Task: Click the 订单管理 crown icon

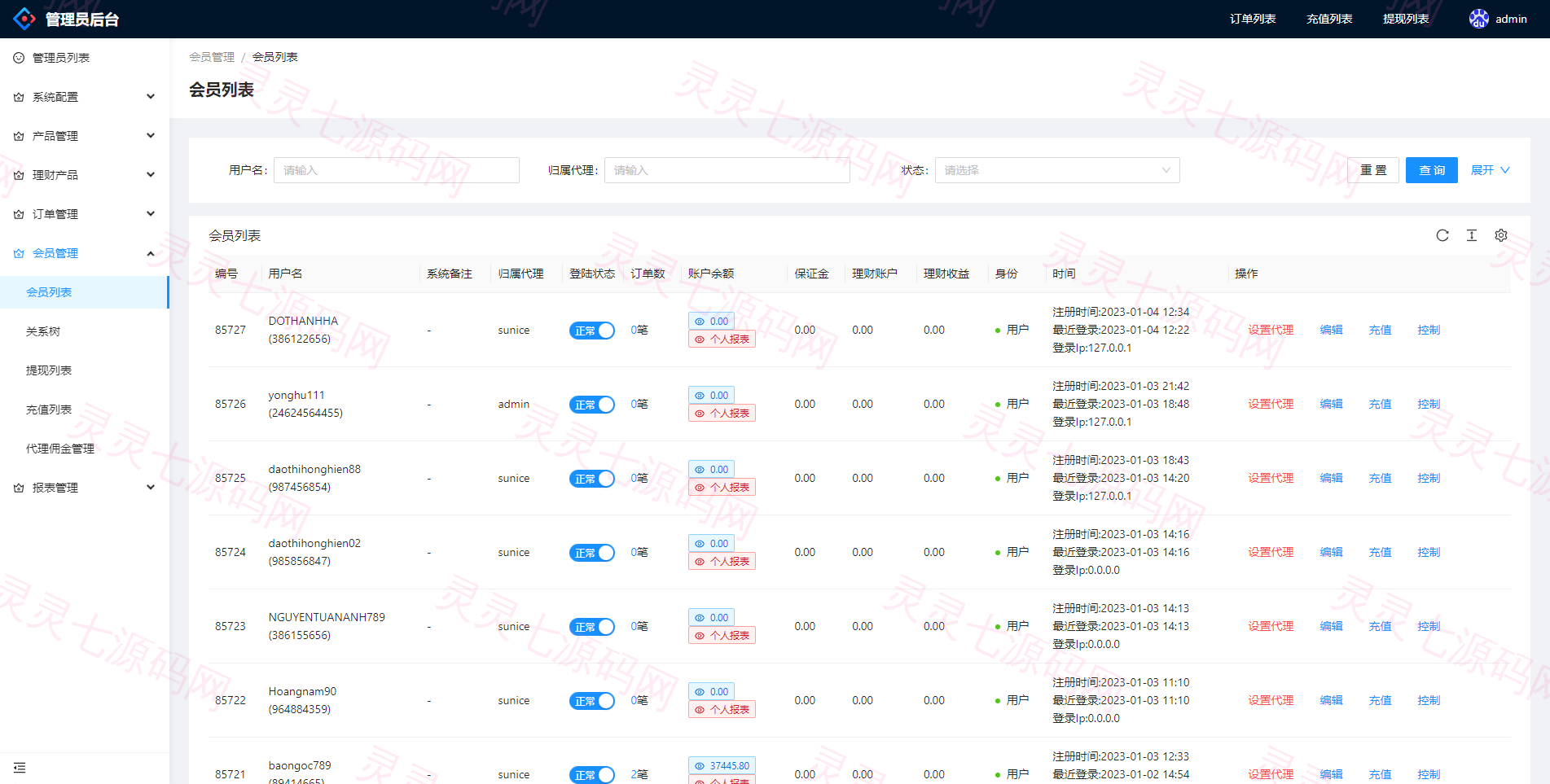Action: click(x=19, y=214)
